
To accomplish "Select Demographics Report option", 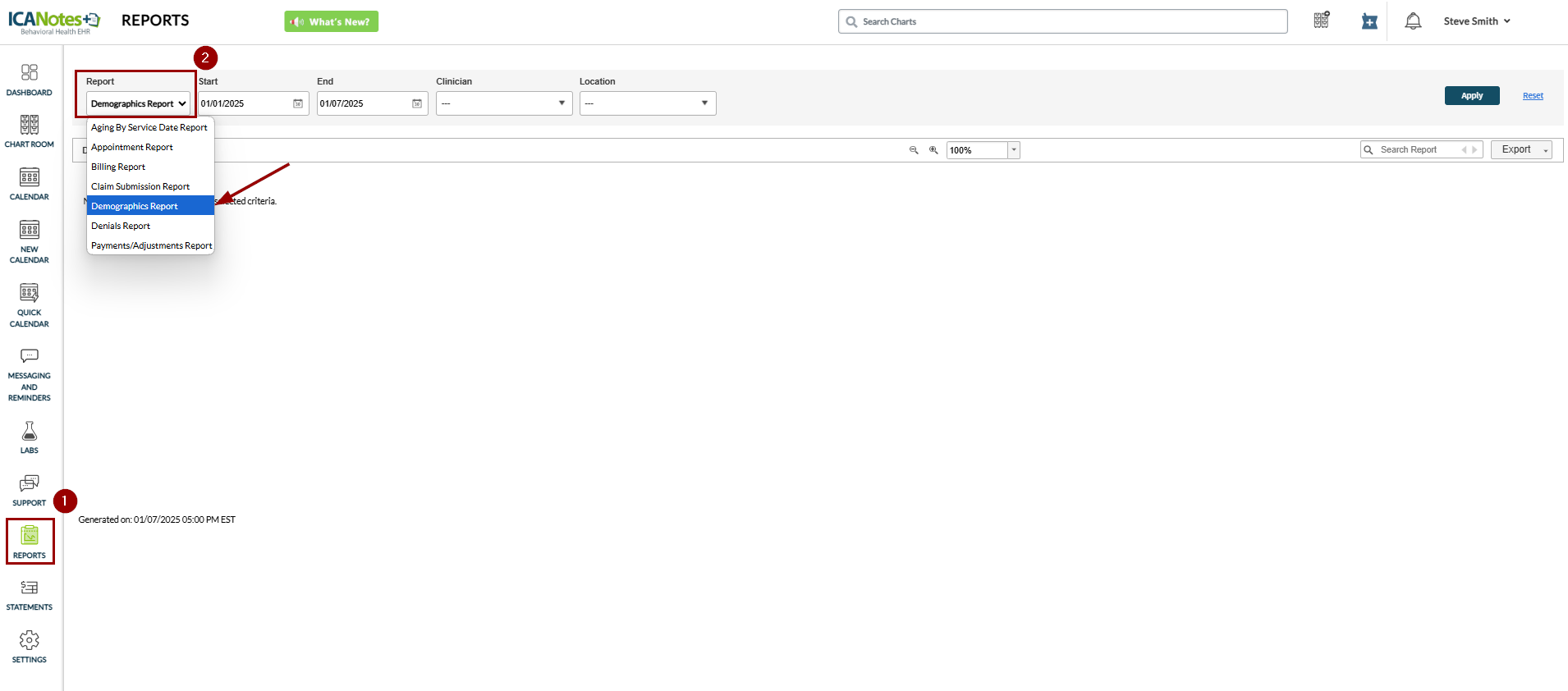I will click(150, 206).
